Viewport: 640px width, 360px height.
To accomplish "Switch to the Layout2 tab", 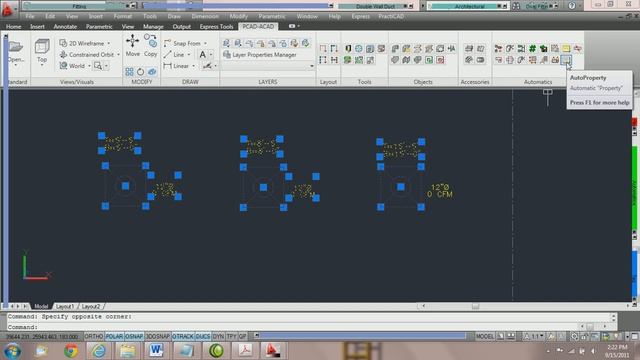I will (x=91, y=306).
